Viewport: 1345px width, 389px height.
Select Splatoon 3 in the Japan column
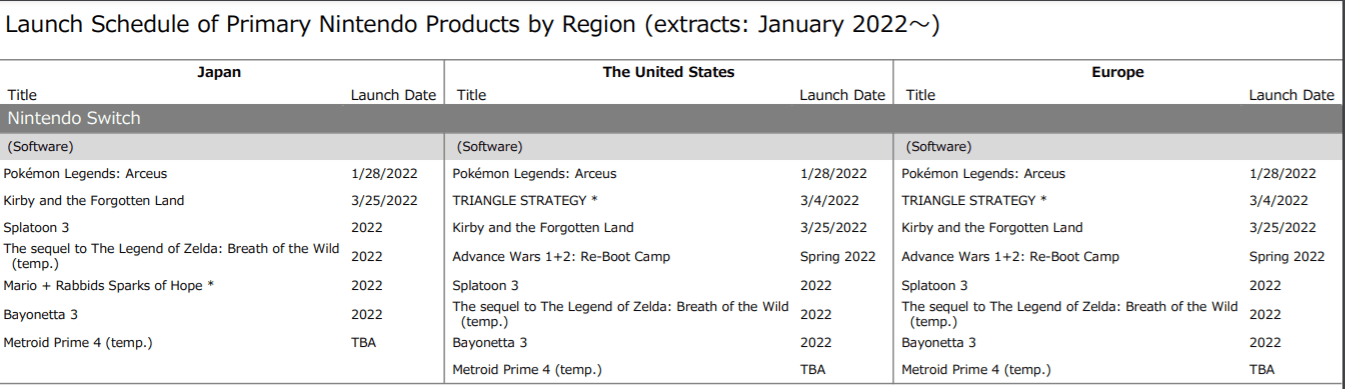click(36, 228)
